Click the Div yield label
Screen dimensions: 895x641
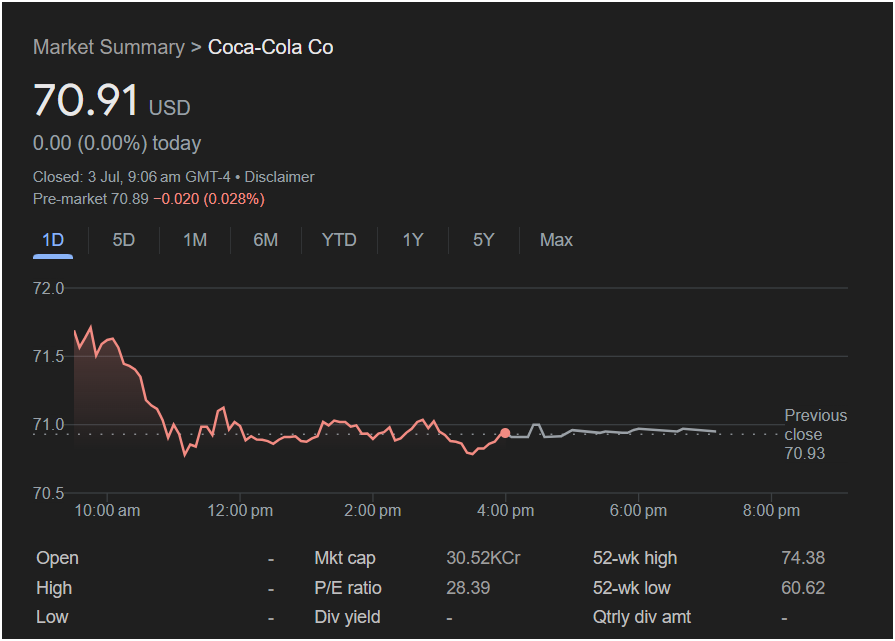click(x=347, y=618)
